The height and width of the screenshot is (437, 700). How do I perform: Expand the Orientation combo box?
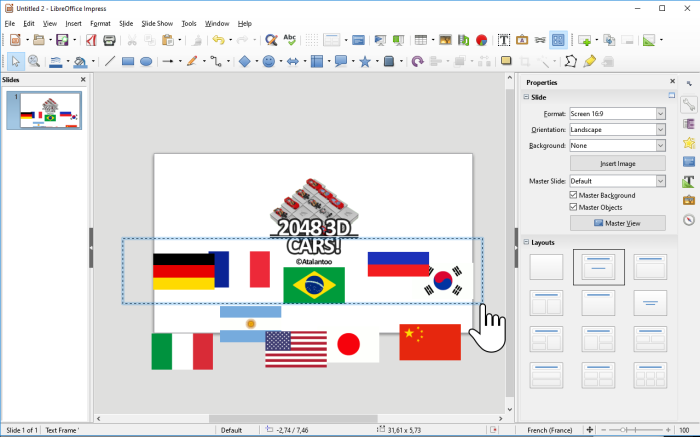pos(617,129)
